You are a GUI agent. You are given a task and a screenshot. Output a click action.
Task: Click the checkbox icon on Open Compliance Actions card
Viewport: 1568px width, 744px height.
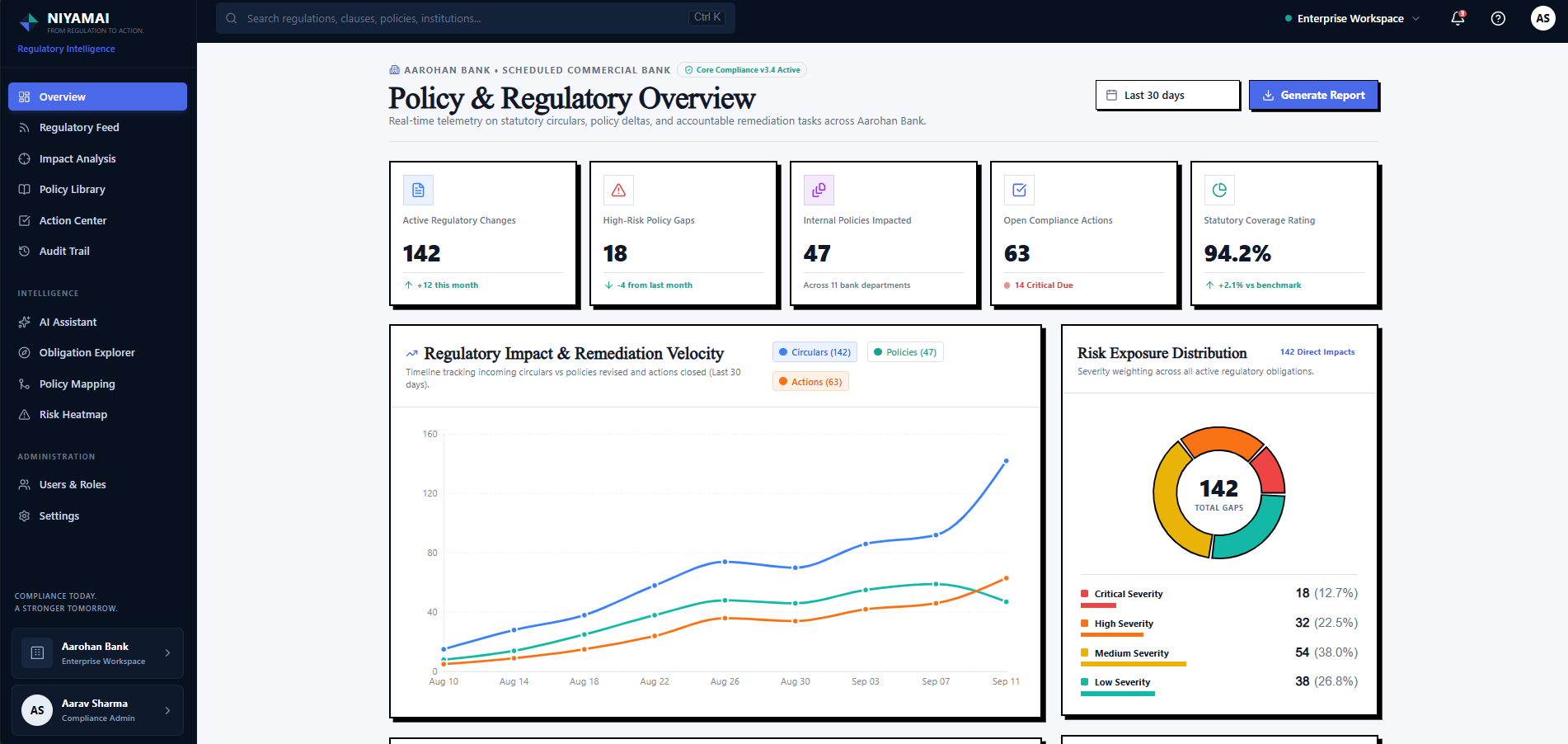(1019, 190)
